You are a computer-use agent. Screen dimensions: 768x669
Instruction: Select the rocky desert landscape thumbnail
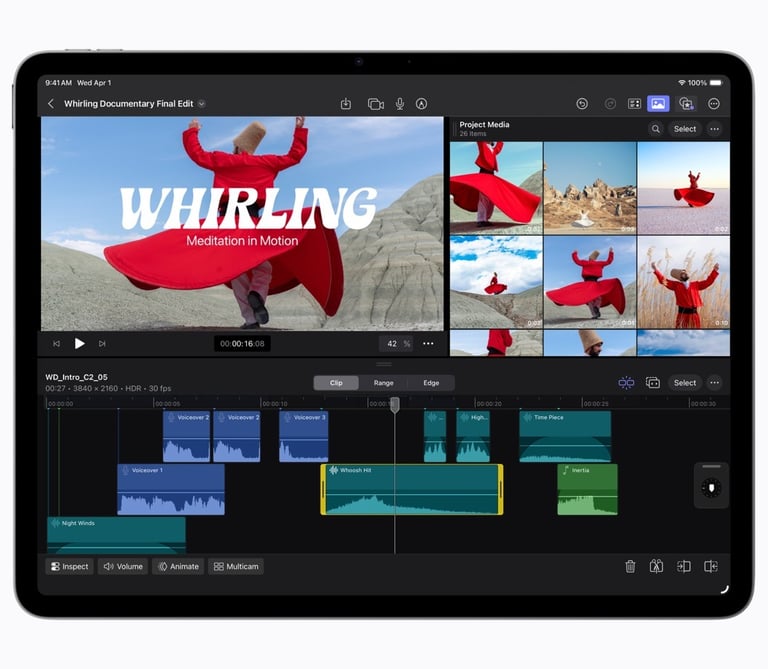pyautogui.click(x=590, y=188)
